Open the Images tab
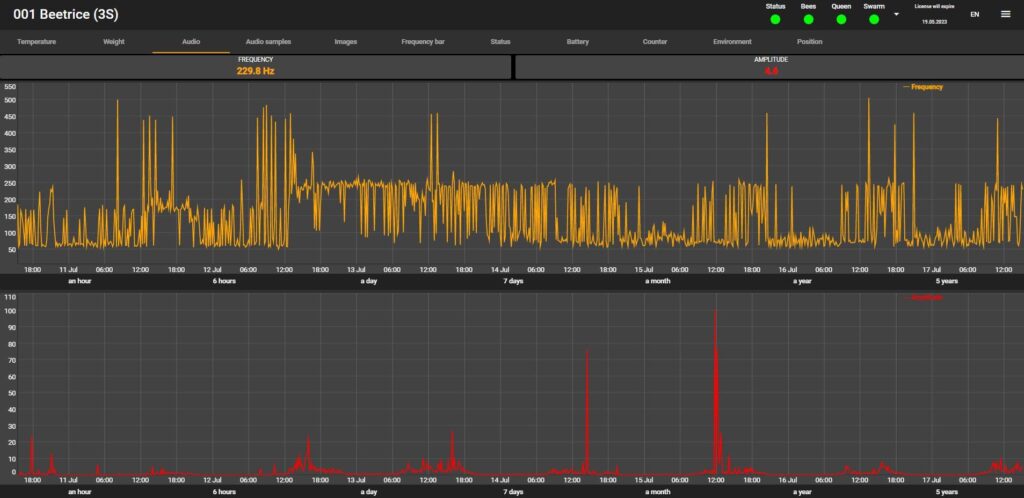The width and height of the screenshot is (1024, 498). tap(345, 42)
